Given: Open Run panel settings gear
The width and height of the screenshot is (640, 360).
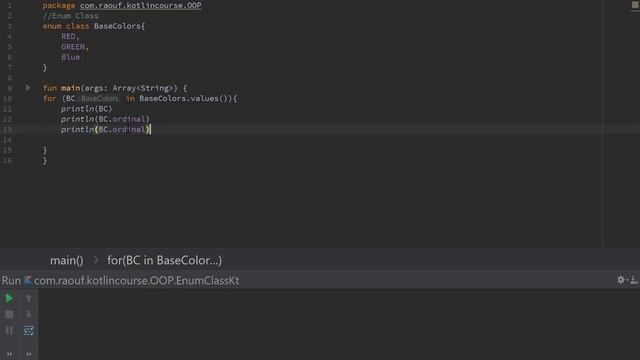Looking at the screenshot, I should coord(621,280).
